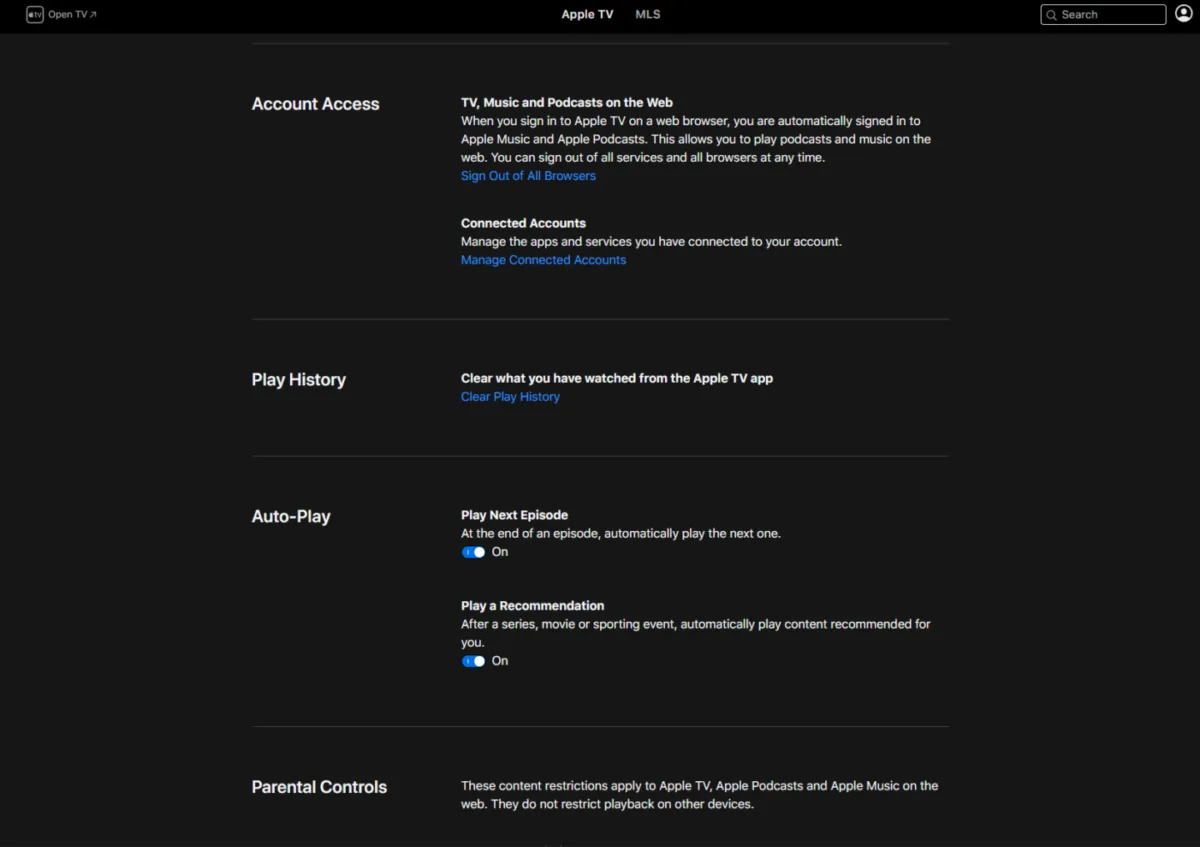The image size is (1200, 847).
Task: Click 'Clear what you have watched' text
Action: coord(617,378)
